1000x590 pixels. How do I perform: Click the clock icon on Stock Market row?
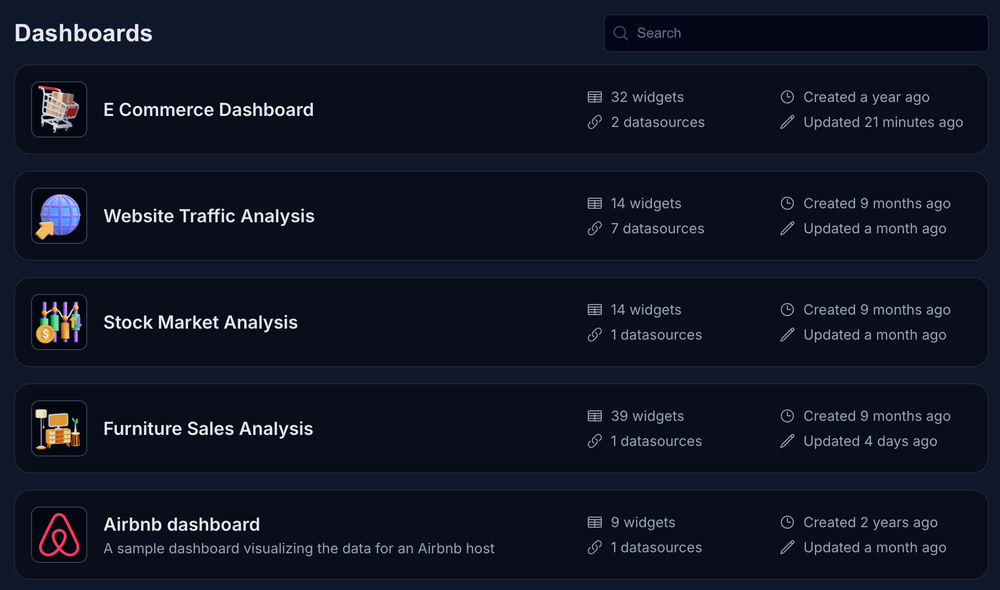coord(787,310)
